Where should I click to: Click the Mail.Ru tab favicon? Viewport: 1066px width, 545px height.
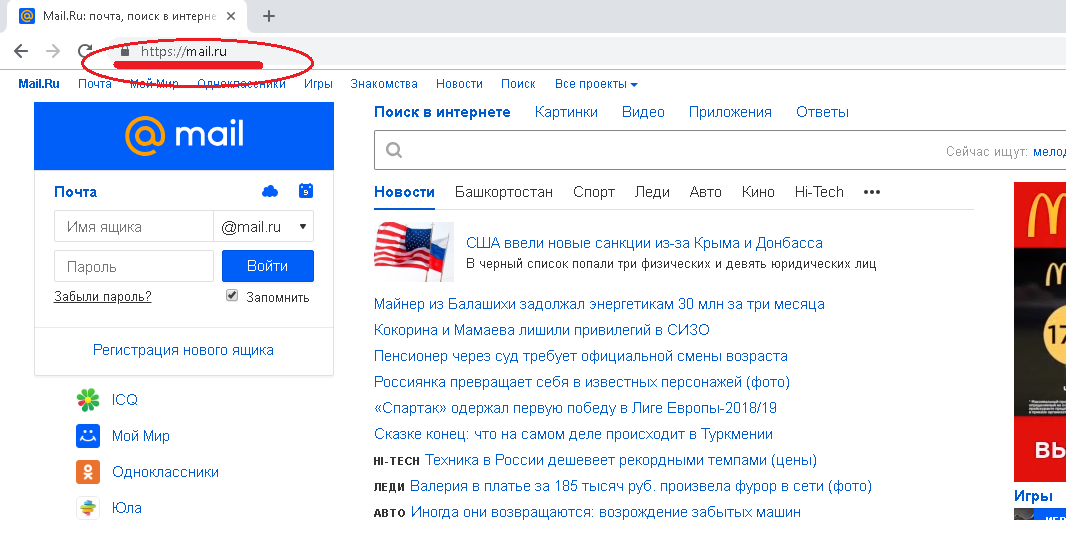click(x=27, y=16)
